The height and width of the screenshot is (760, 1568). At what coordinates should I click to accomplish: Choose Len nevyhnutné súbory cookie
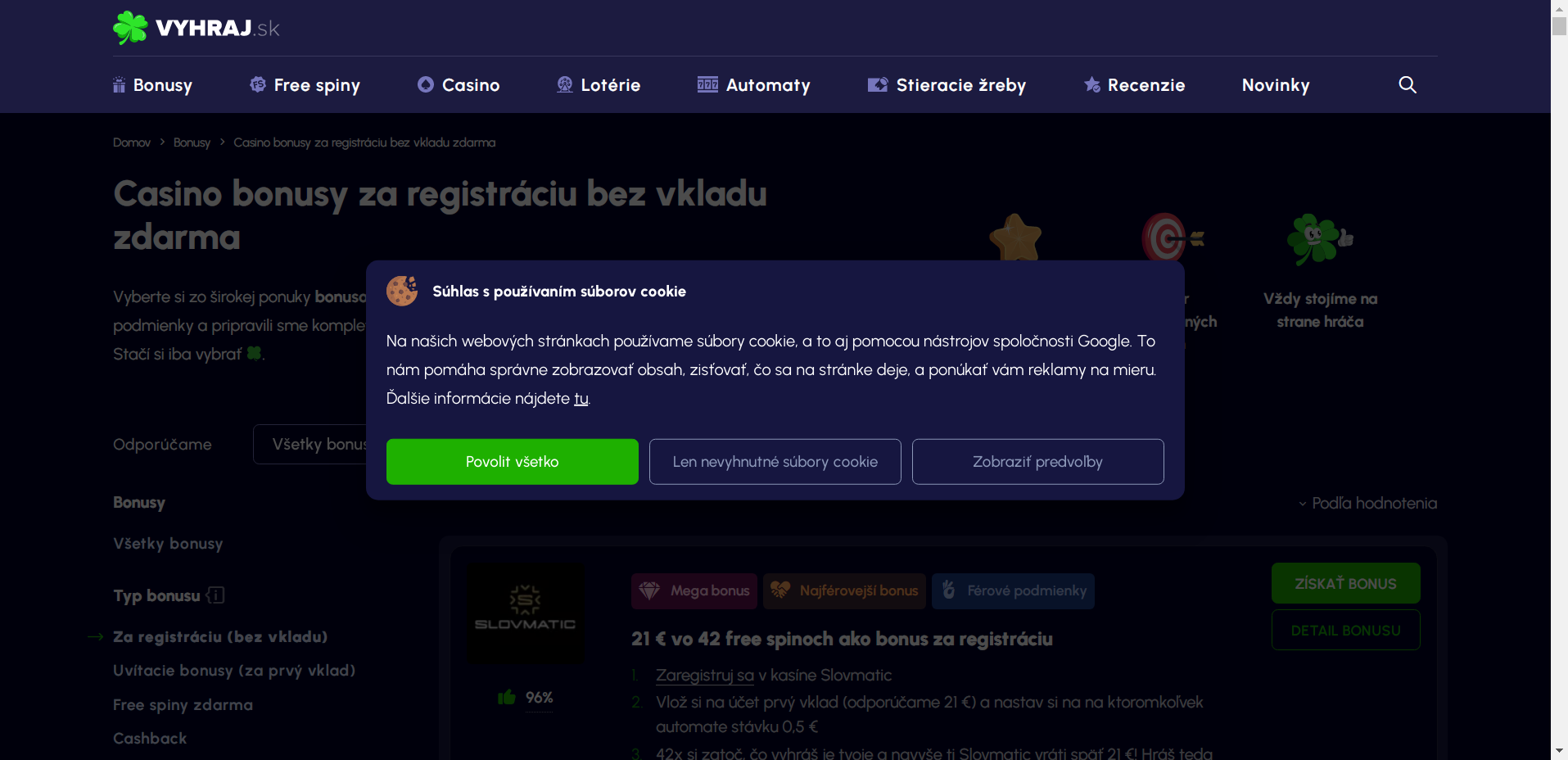(775, 462)
